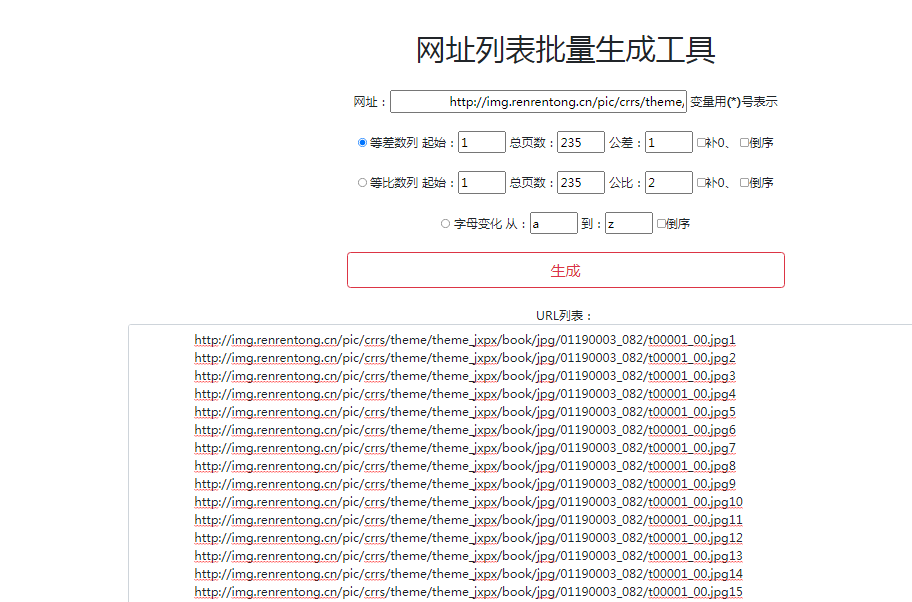Click the arithmetic 起始 start value field
The height and width of the screenshot is (602, 912).
point(480,142)
